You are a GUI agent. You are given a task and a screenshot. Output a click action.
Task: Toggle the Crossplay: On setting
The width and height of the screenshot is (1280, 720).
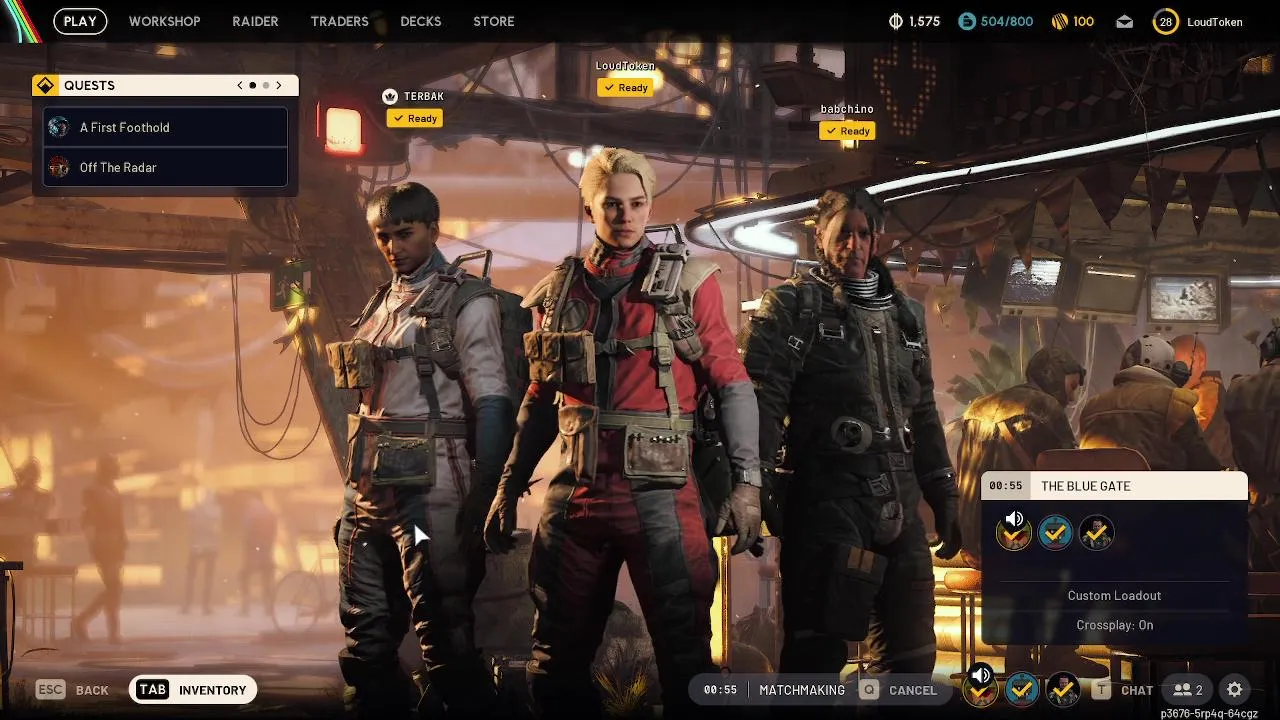(x=1114, y=625)
